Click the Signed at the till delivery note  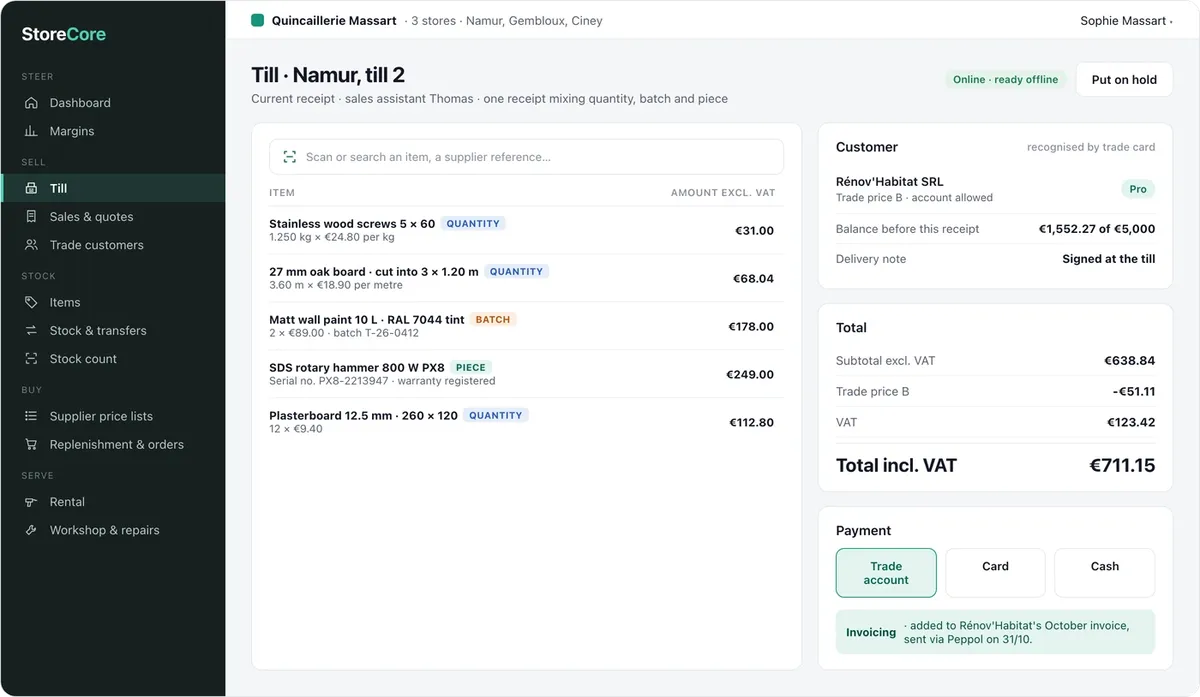pyautogui.click(x=1109, y=259)
